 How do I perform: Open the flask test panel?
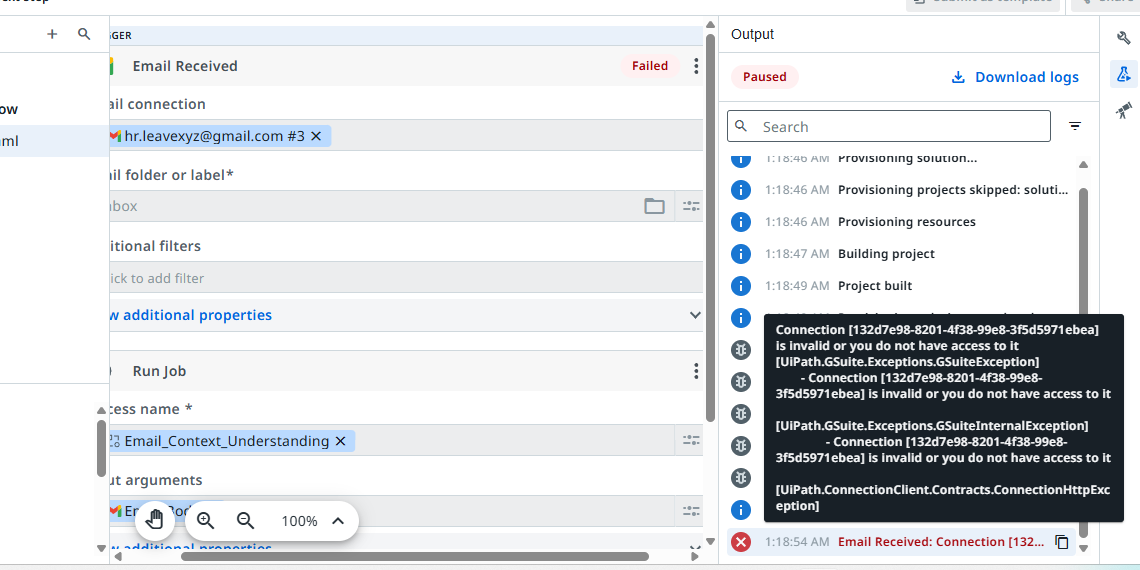tap(1124, 74)
